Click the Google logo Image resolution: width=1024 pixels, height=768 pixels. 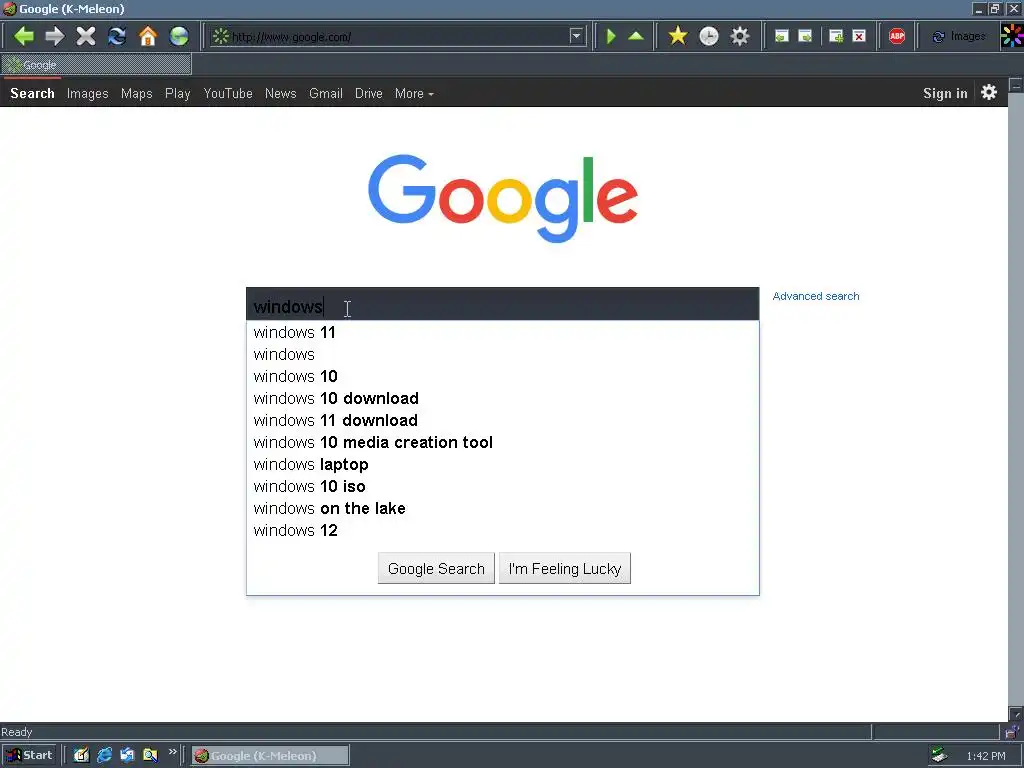click(x=503, y=198)
